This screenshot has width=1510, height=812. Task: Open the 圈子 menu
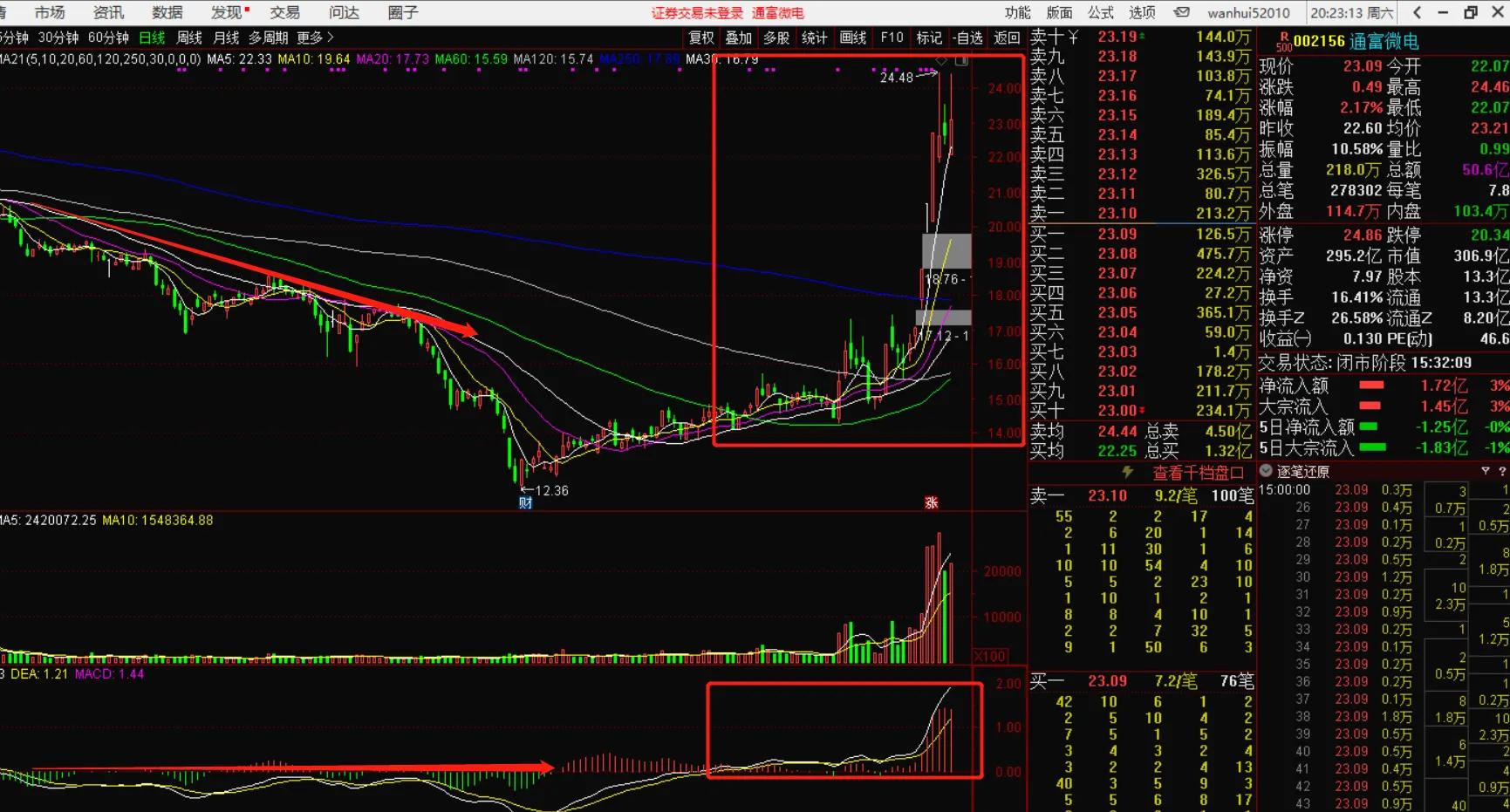click(403, 12)
